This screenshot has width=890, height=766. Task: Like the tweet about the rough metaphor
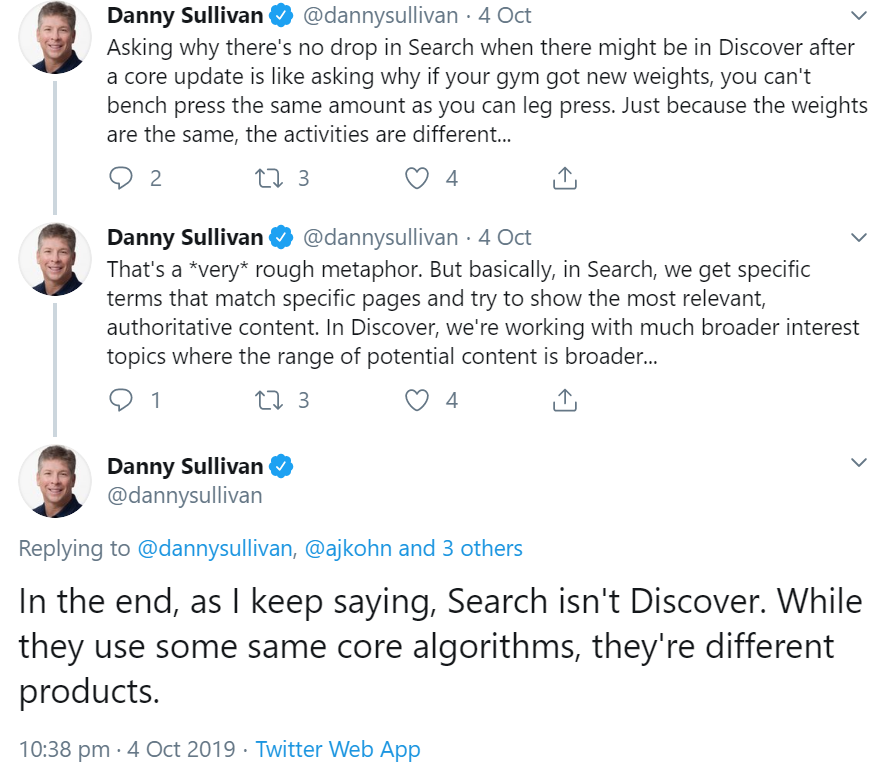(x=417, y=400)
